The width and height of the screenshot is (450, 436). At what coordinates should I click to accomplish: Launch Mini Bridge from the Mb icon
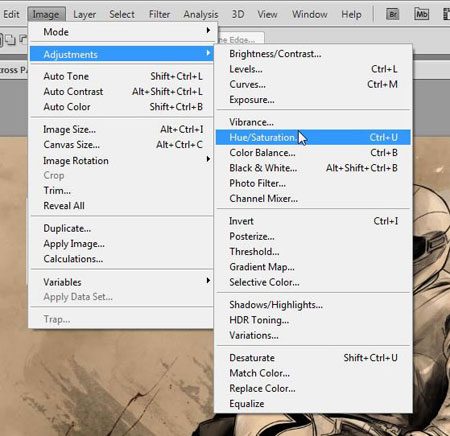[x=421, y=14]
